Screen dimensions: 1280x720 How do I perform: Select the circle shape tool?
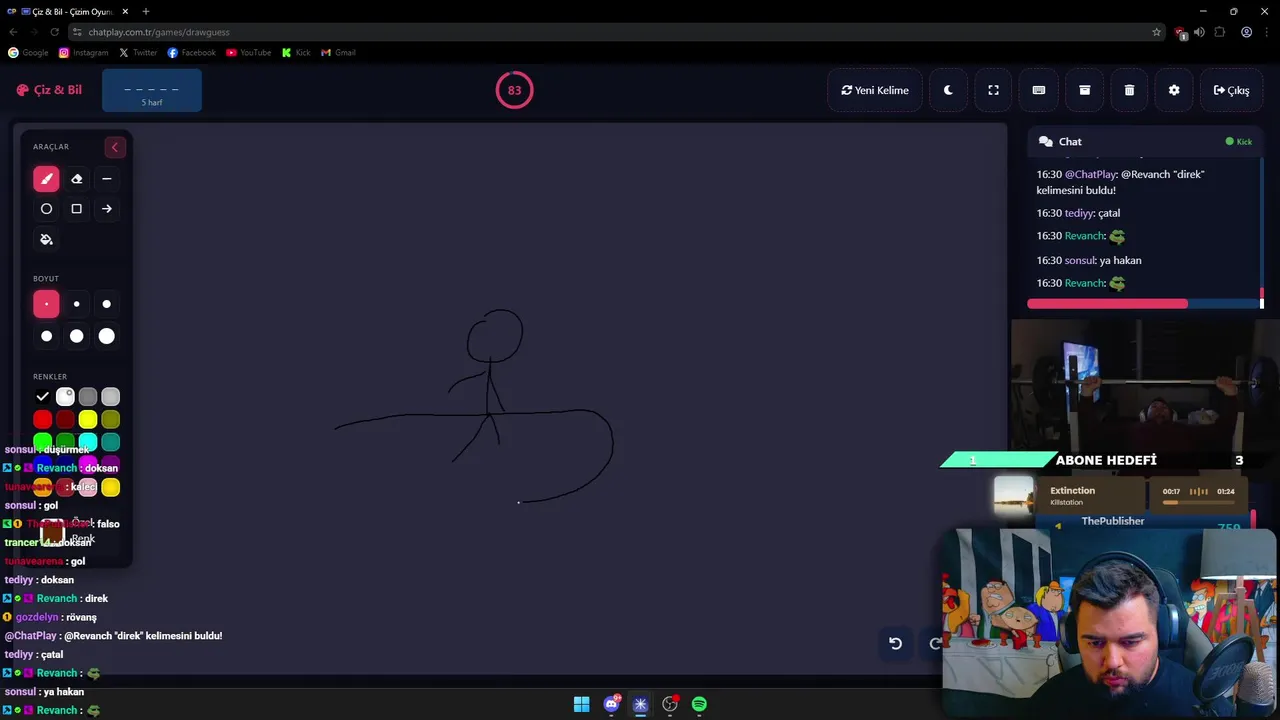click(46, 209)
